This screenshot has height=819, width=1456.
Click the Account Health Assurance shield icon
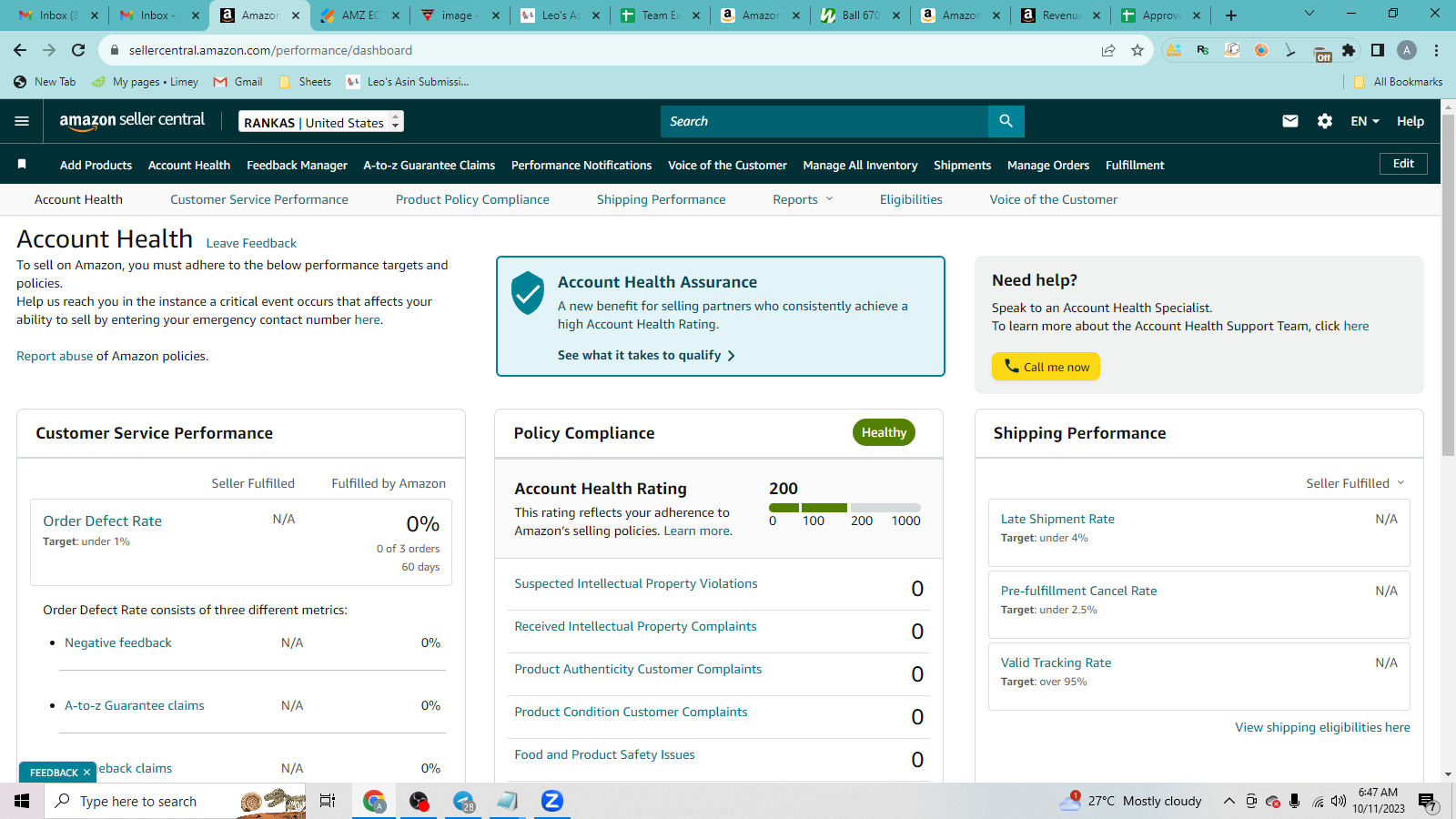528,293
